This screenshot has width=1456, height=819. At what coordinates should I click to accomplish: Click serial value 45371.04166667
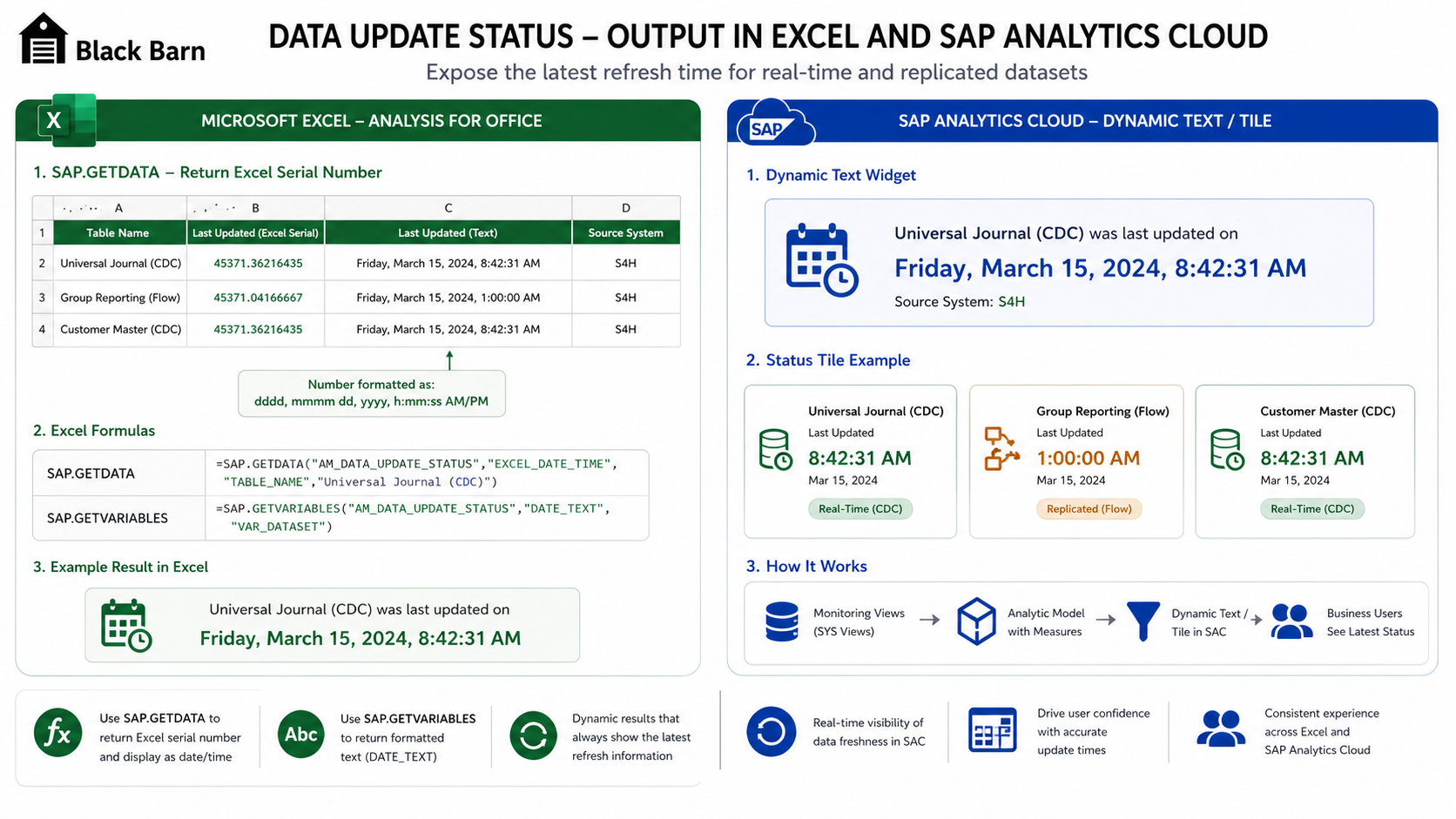(258, 298)
